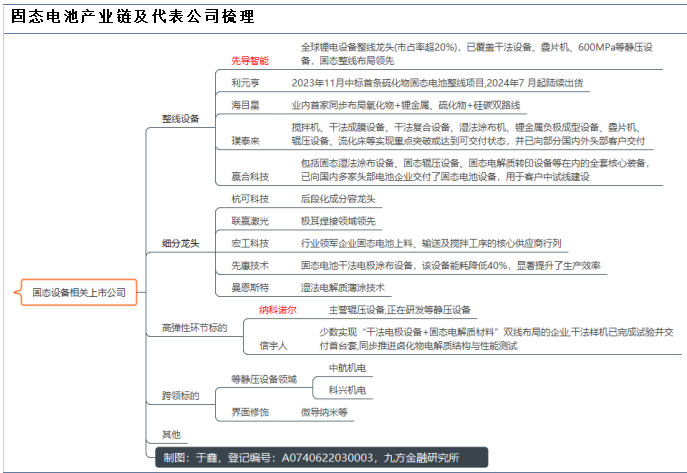
Task: Click the 曼恩斯特 node
Action: [250, 288]
